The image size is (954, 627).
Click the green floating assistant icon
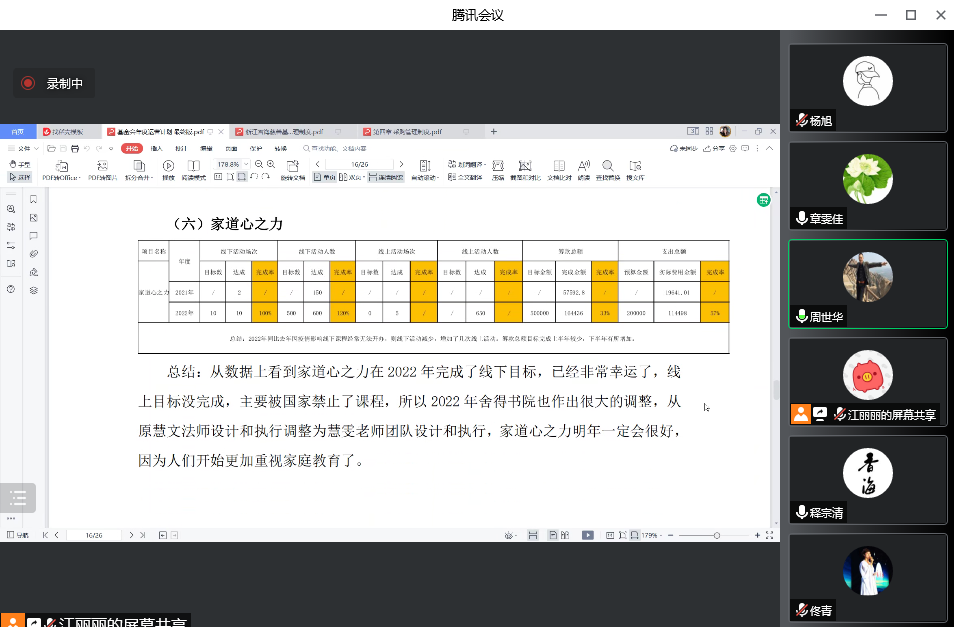click(x=764, y=199)
